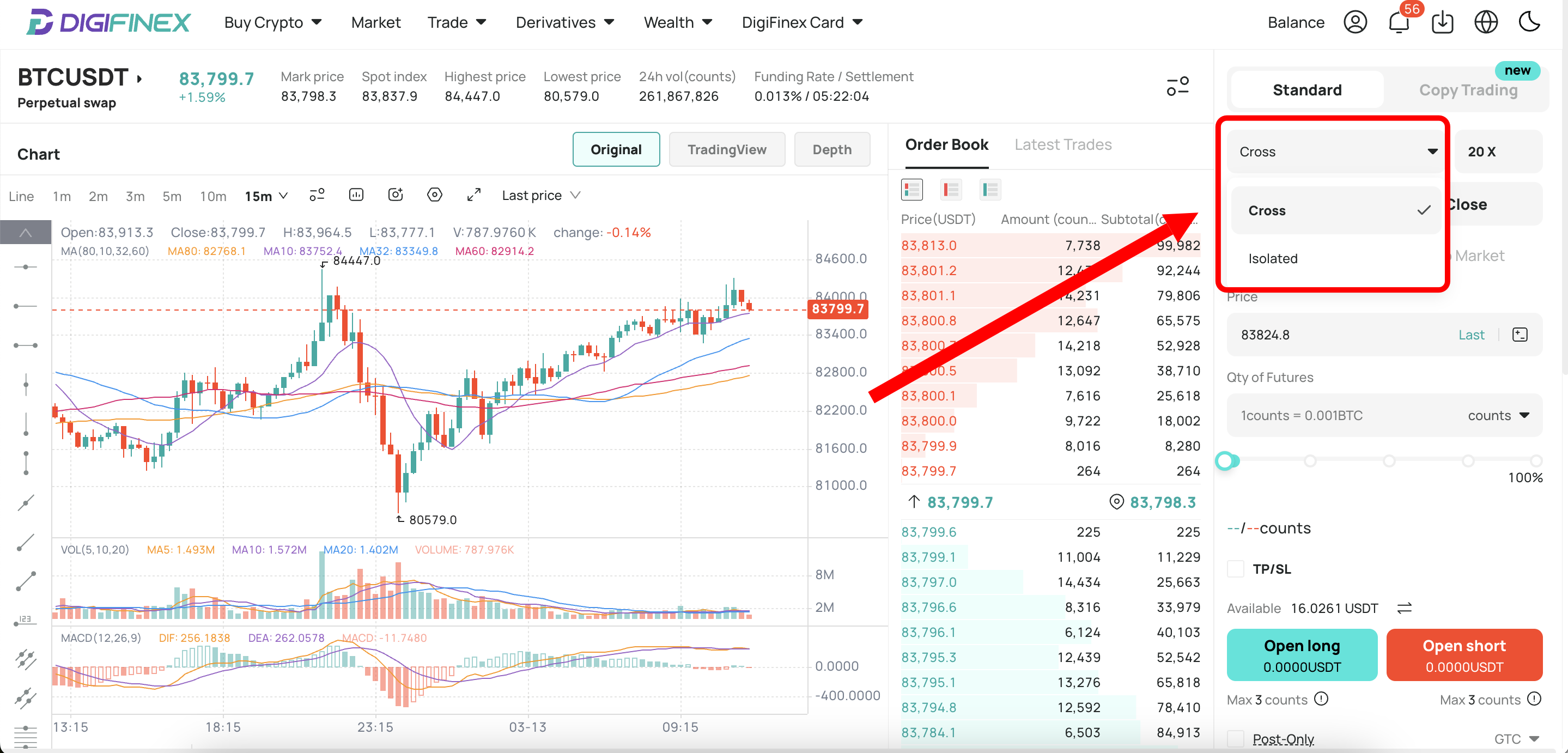Open the 15m interval dropdown
This screenshot has width=1568, height=753.
point(266,196)
